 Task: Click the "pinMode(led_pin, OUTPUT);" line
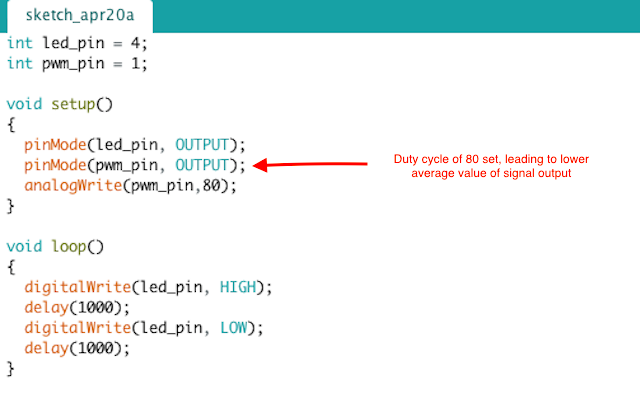135,145
